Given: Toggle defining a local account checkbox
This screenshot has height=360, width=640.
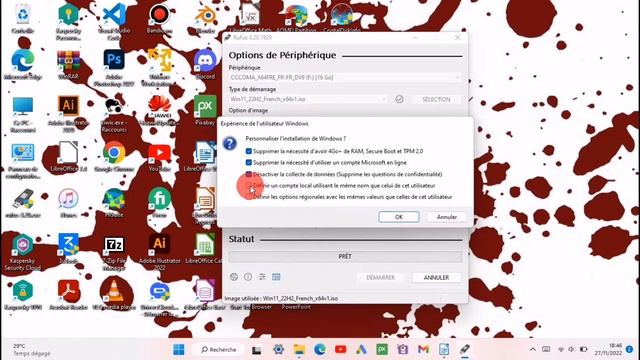Looking at the screenshot, I should point(249,185).
